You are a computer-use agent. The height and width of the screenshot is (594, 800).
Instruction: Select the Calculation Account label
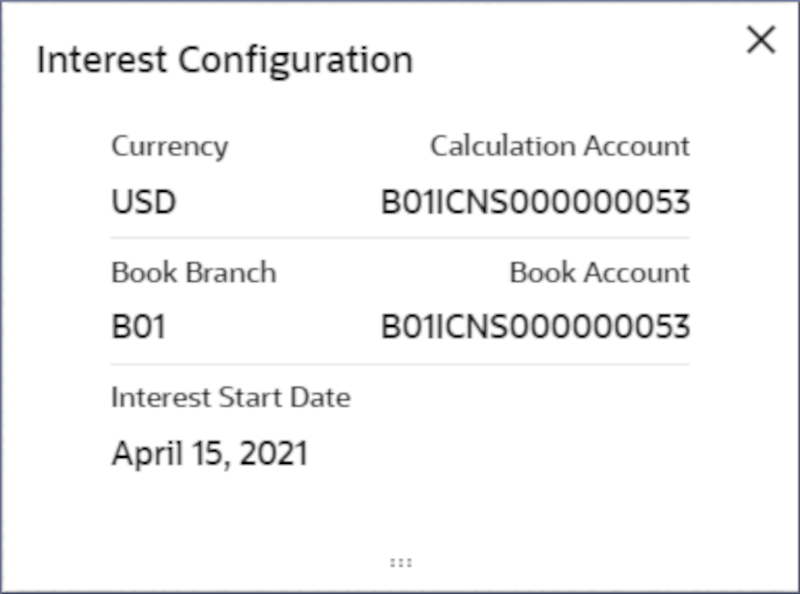point(559,146)
